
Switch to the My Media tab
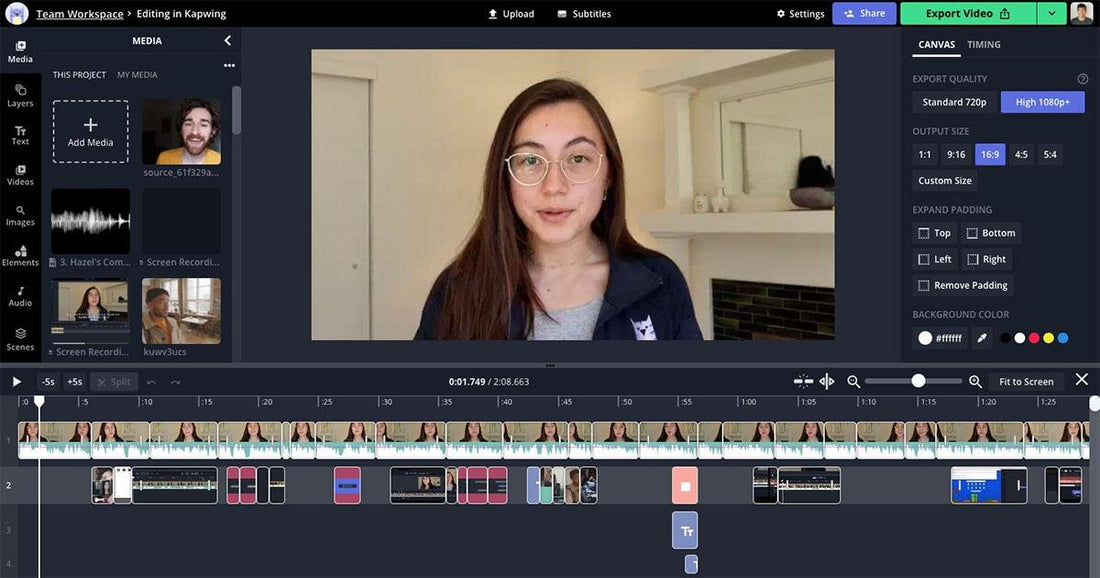(137, 75)
